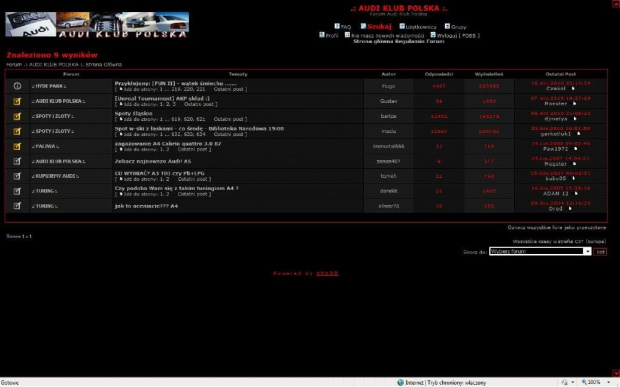Click the scrollbar down arrow
This screenshot has width=620, height=387.
pyautogui.click(x=616, y=373)
